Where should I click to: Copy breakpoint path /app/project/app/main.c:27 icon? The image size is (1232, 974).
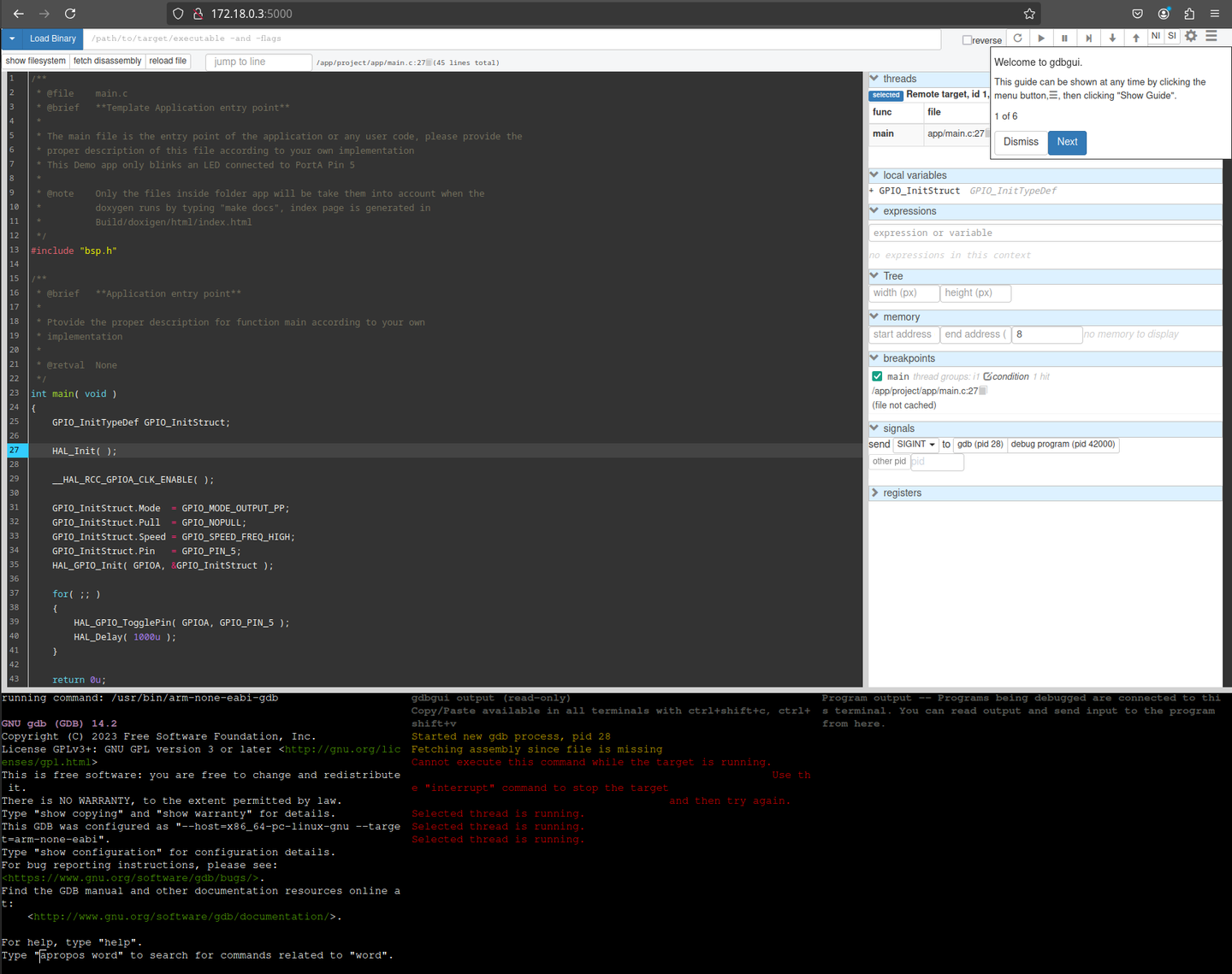[x=983, y=391]
